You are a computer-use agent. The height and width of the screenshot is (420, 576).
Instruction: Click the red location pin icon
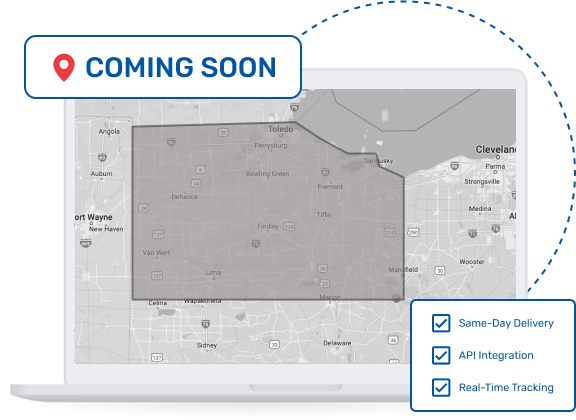click(x=64, y=67)
